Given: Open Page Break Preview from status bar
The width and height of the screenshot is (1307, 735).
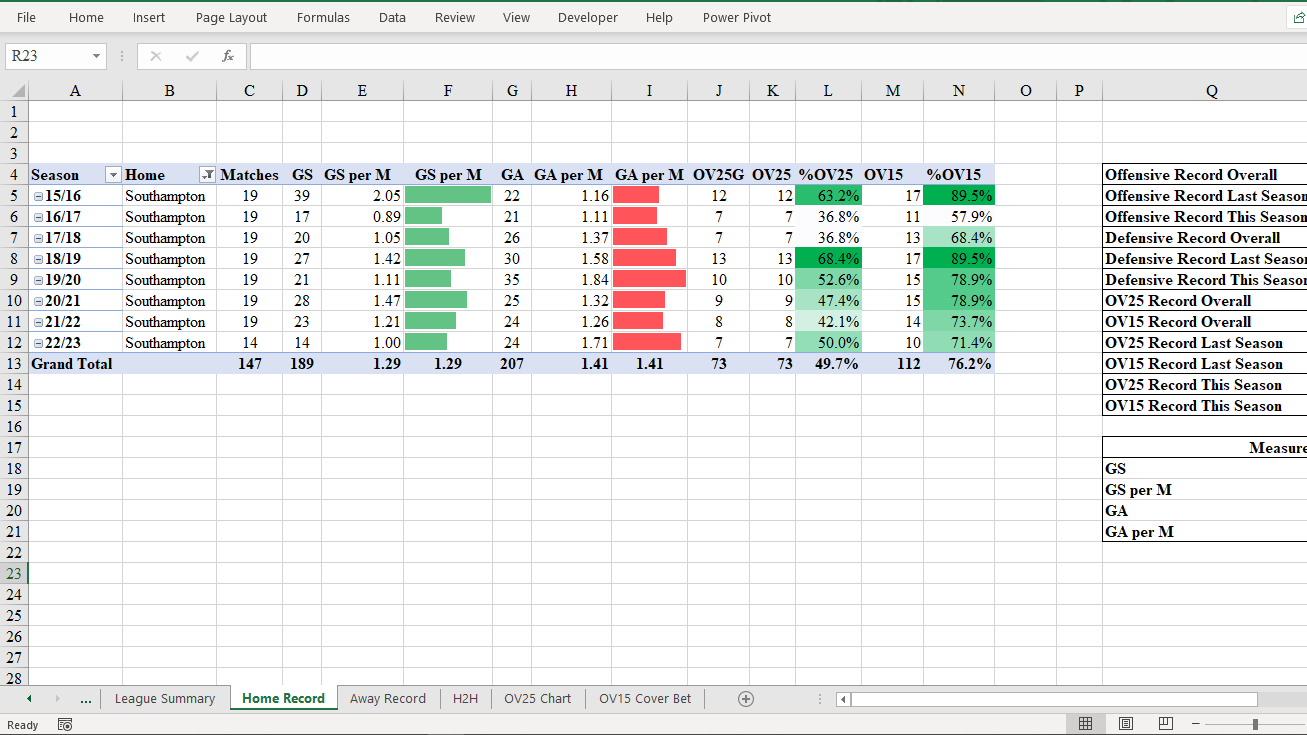Looking at the screenshot, I should point(1165,723).
